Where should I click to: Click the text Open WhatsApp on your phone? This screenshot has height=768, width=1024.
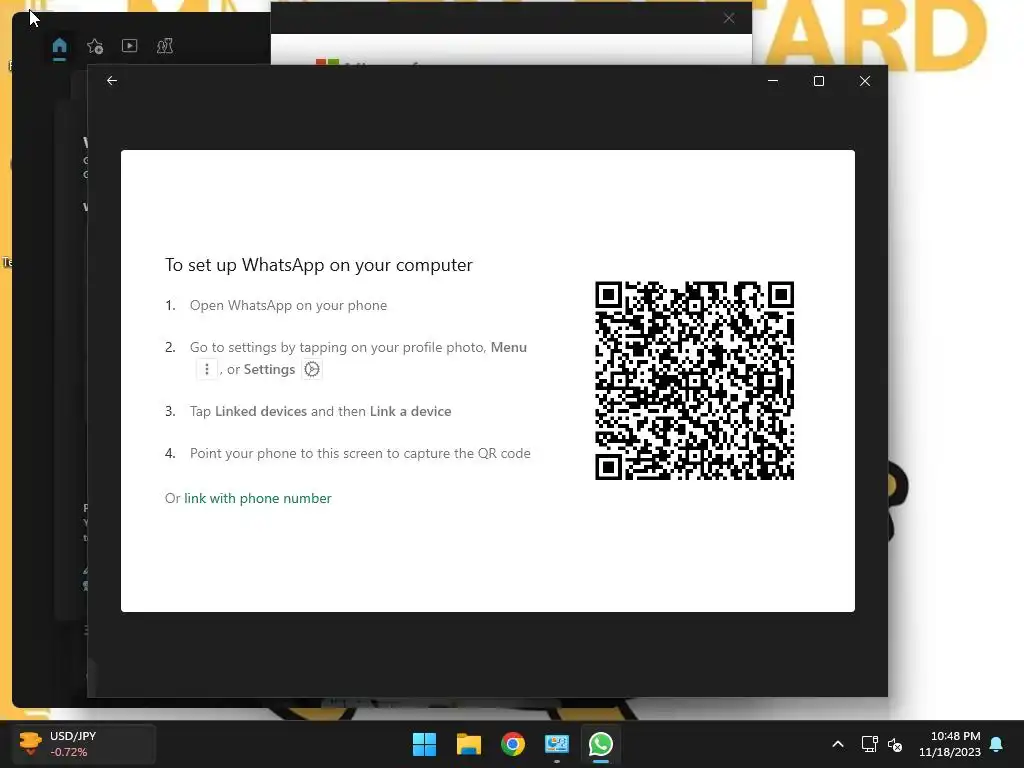pyautogui.click(x=288, y=306)
